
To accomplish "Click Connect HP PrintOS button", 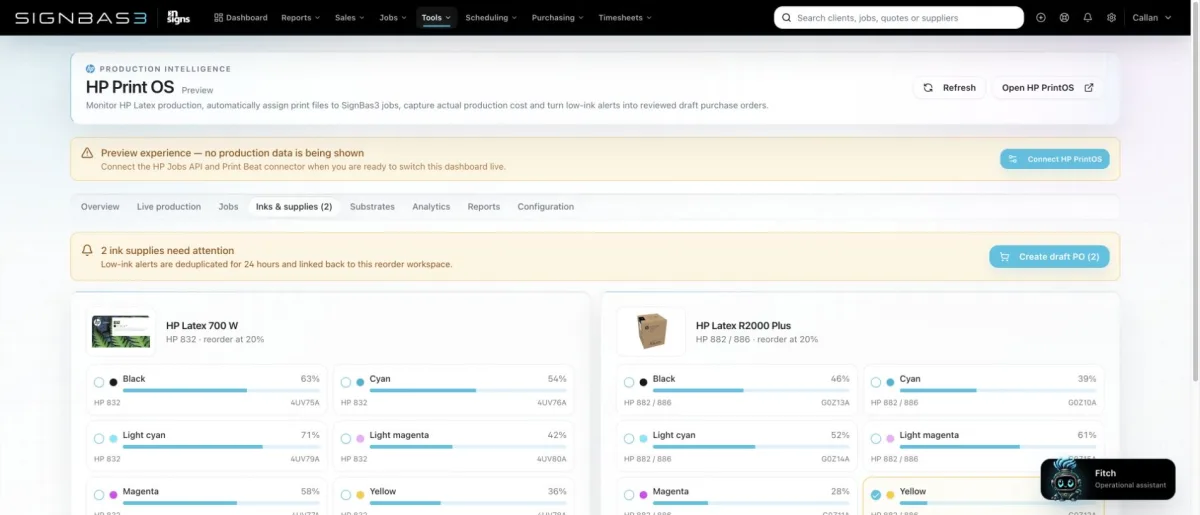I will [x=1055, y=159].
